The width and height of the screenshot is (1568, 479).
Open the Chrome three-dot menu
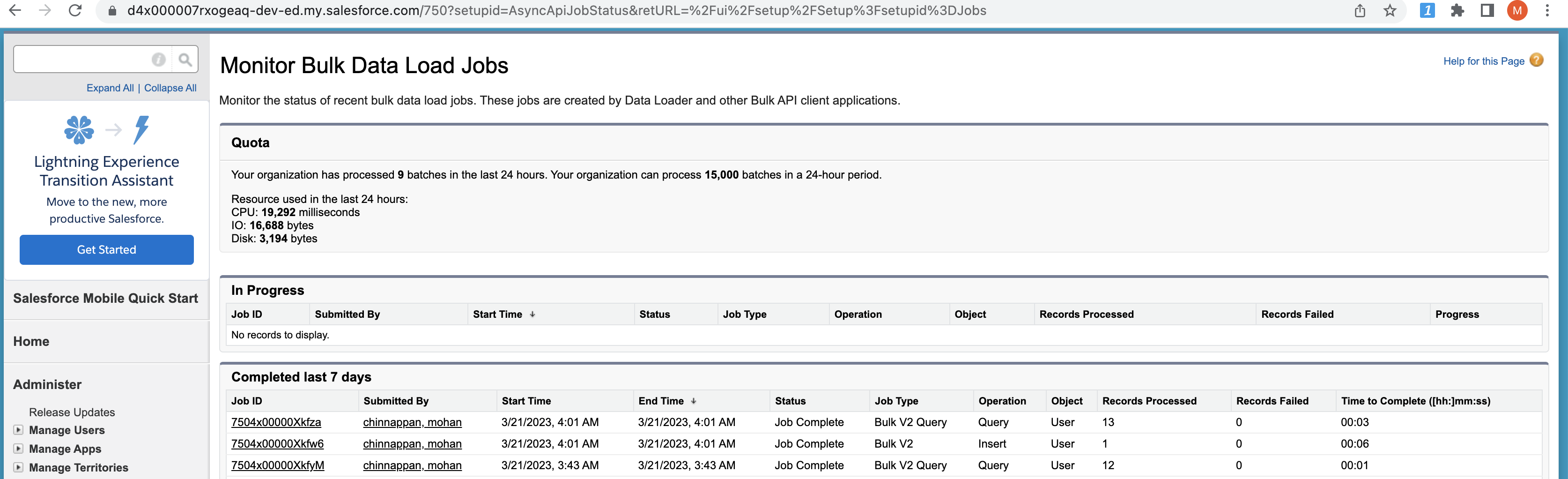click(x=1547, y=10)
